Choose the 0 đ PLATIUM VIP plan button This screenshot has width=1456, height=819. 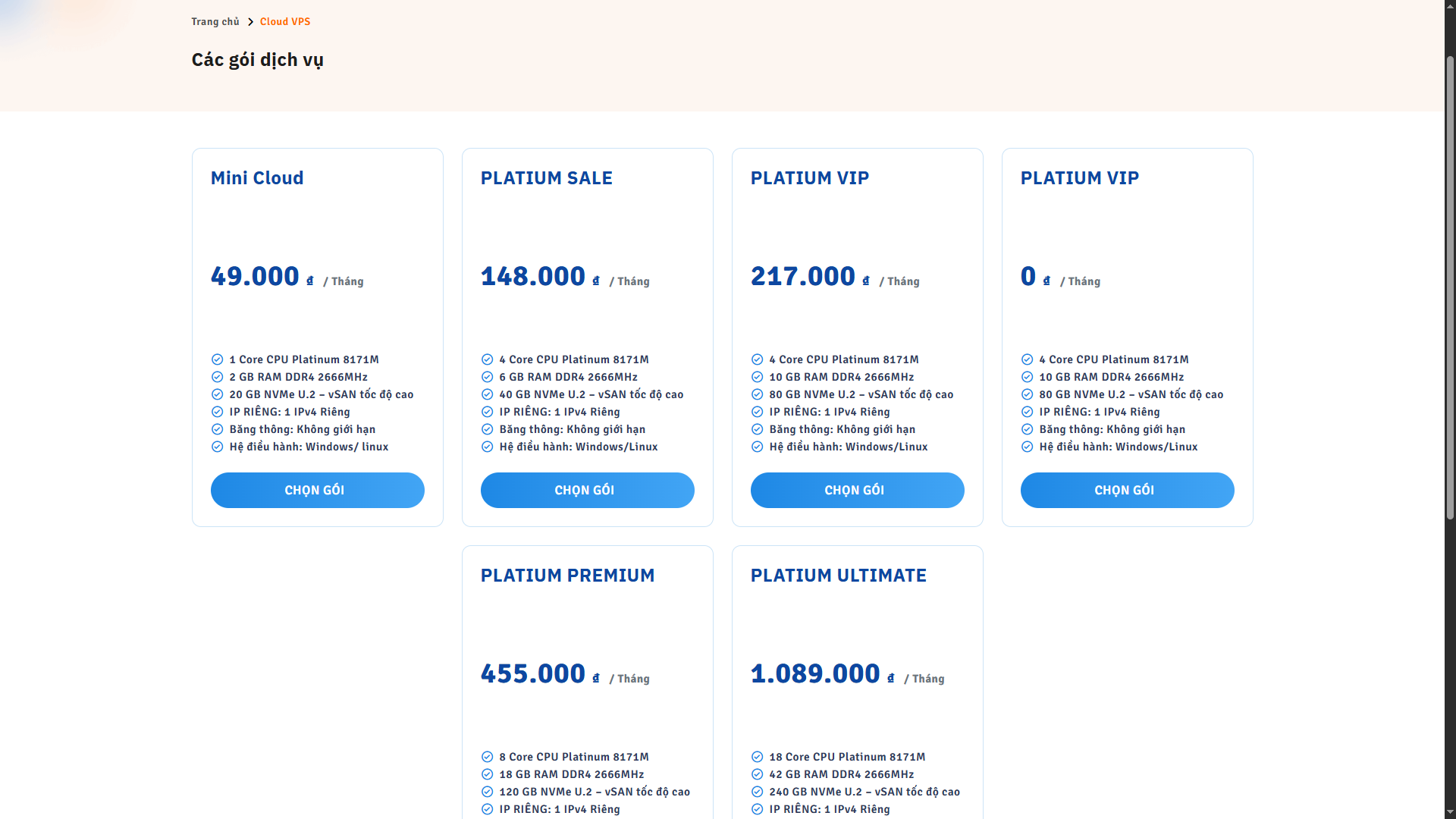coord(1127,490)
